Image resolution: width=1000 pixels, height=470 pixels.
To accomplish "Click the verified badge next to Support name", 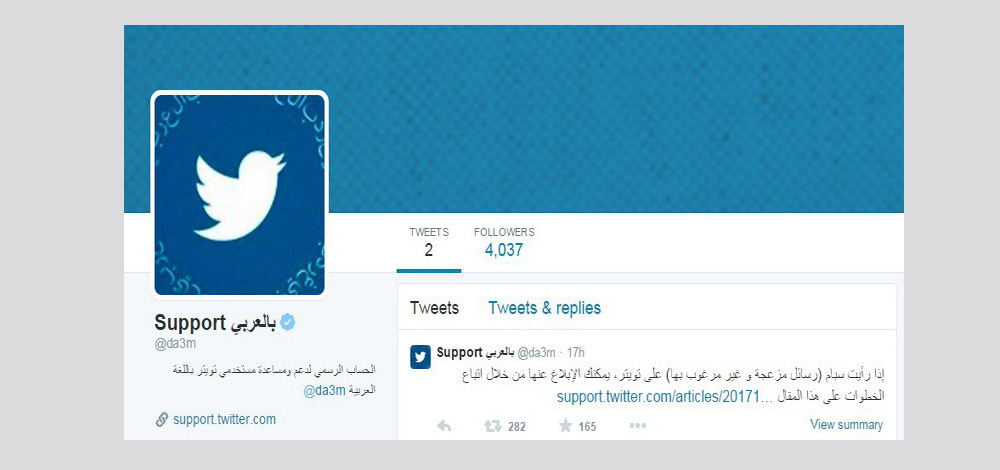I will pyautogui.click(x=288, y=323).
